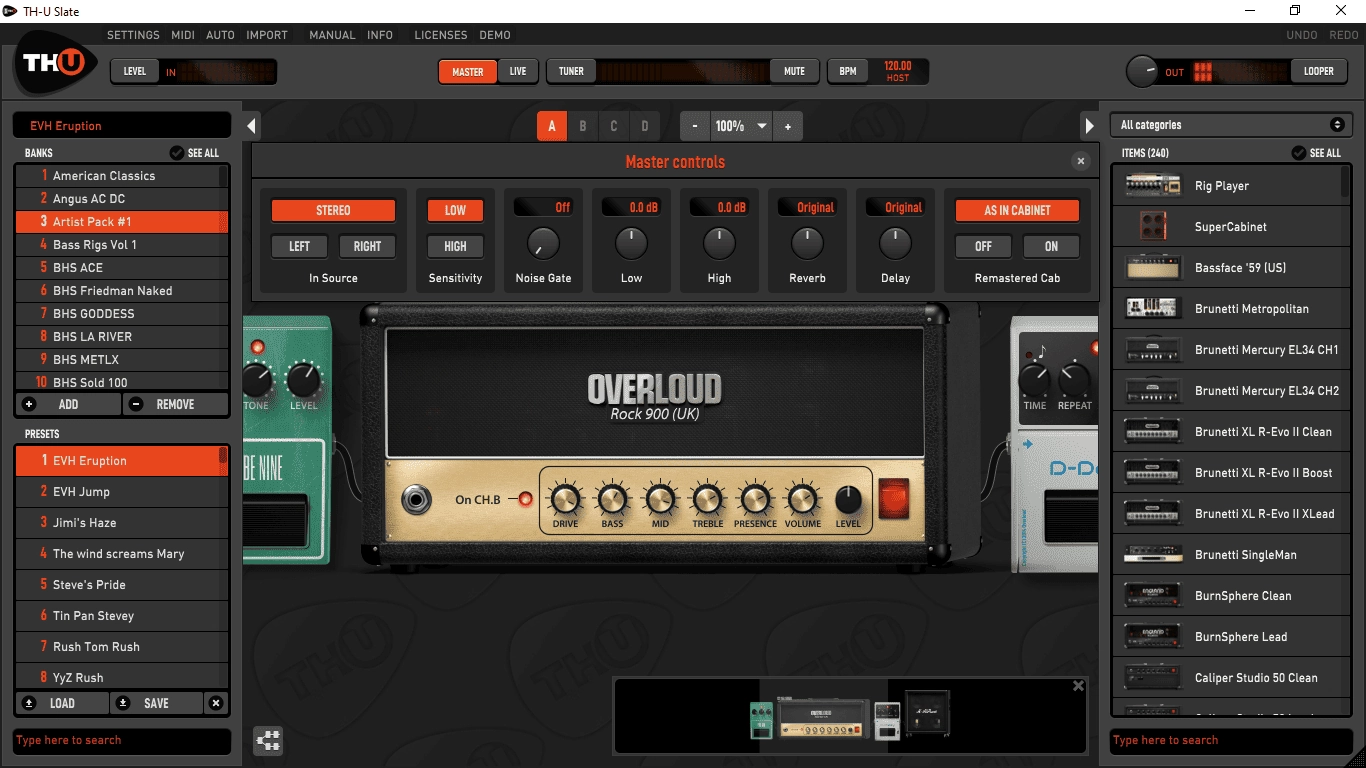Screen dimensions: 1366x768
Task: Pick the Brunetti SingleMan amp icon
Action: click(1152, 554)
